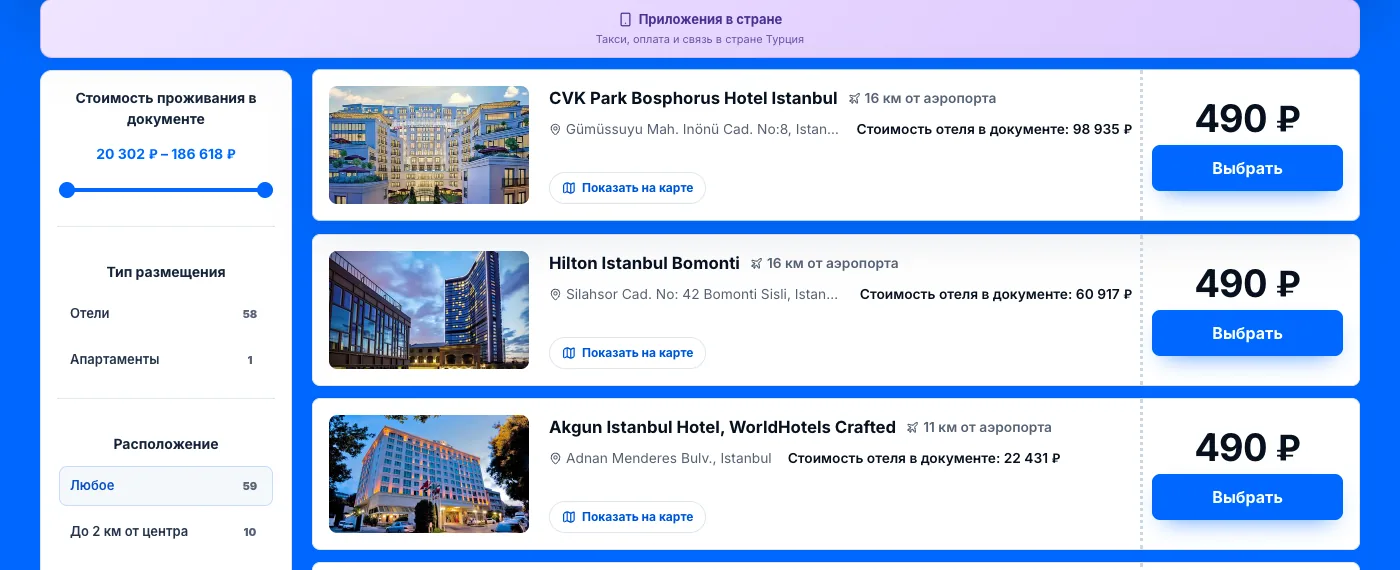Click the airplane icon beside CVK Park Bosphorus
Image resolution: width=1400 pixels, height=570 pixels.
click(854, 99)
